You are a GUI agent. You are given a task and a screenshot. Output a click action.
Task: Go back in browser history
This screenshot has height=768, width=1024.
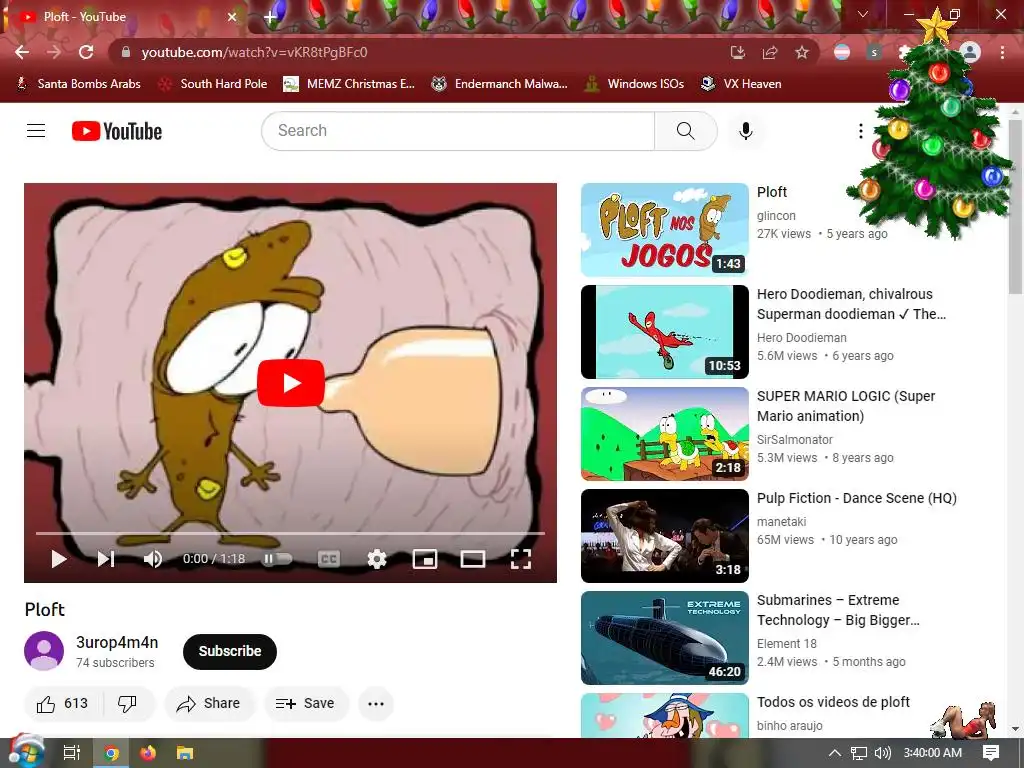22,52
